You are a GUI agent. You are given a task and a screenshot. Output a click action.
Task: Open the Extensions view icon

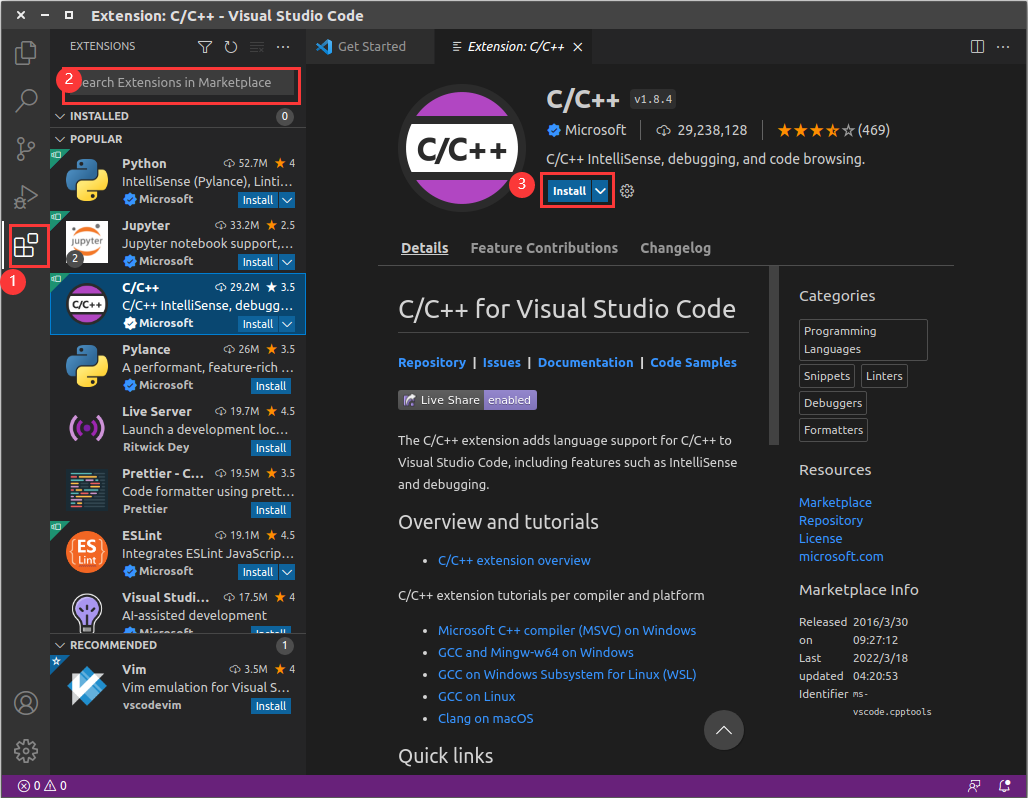[x=26, y=246]
